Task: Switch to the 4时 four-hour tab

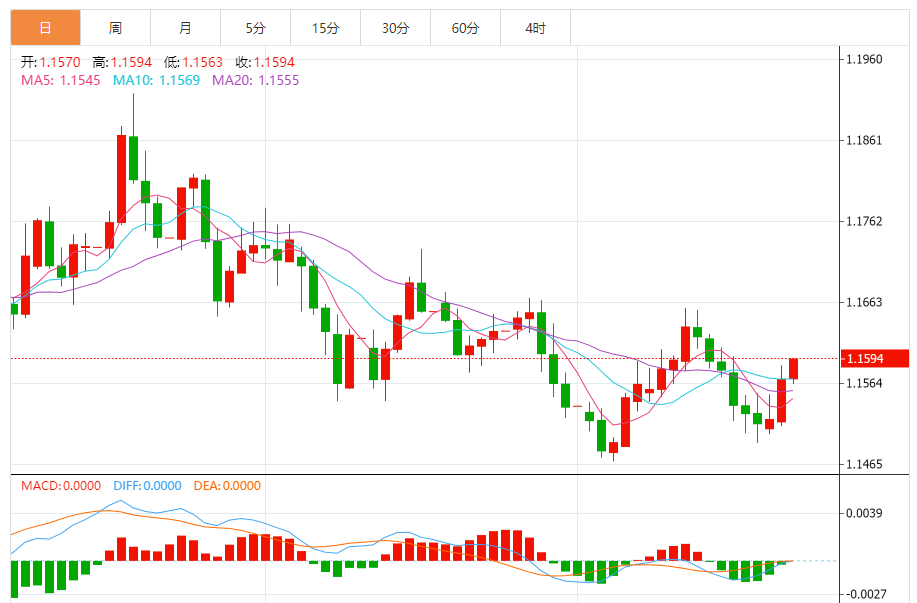Action: [535, 27]
